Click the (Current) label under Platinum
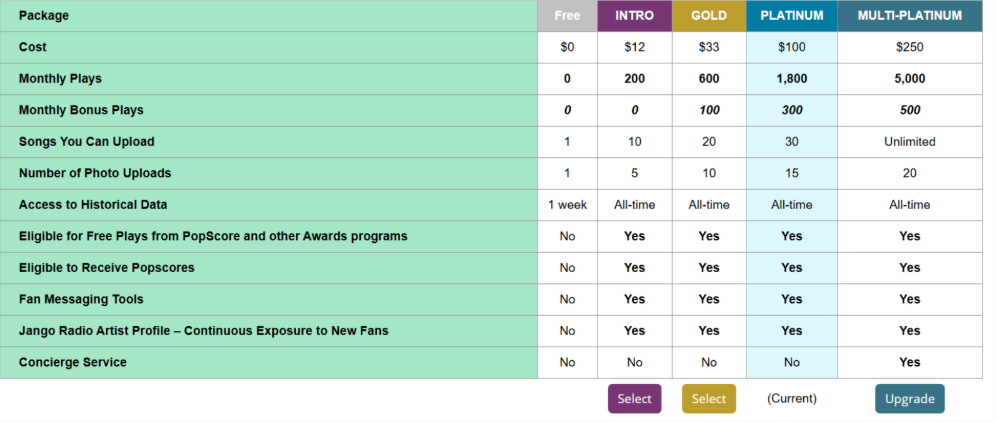This screenshot has height=422, width=997. click(791, 399)
